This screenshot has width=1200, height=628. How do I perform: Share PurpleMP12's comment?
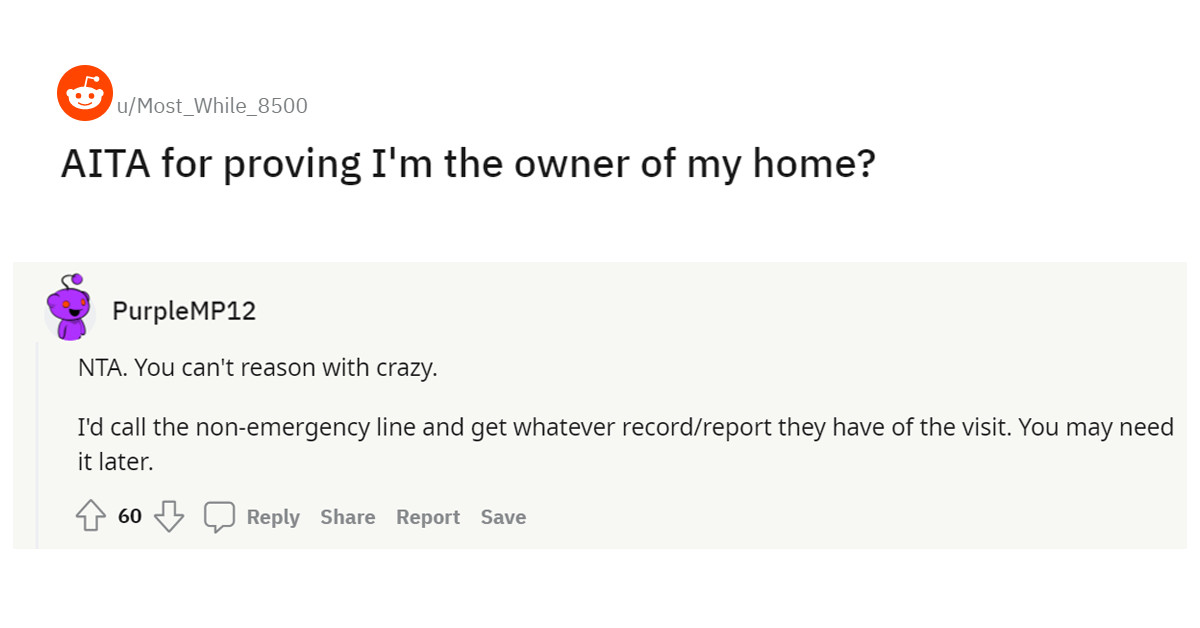[347, 517]
